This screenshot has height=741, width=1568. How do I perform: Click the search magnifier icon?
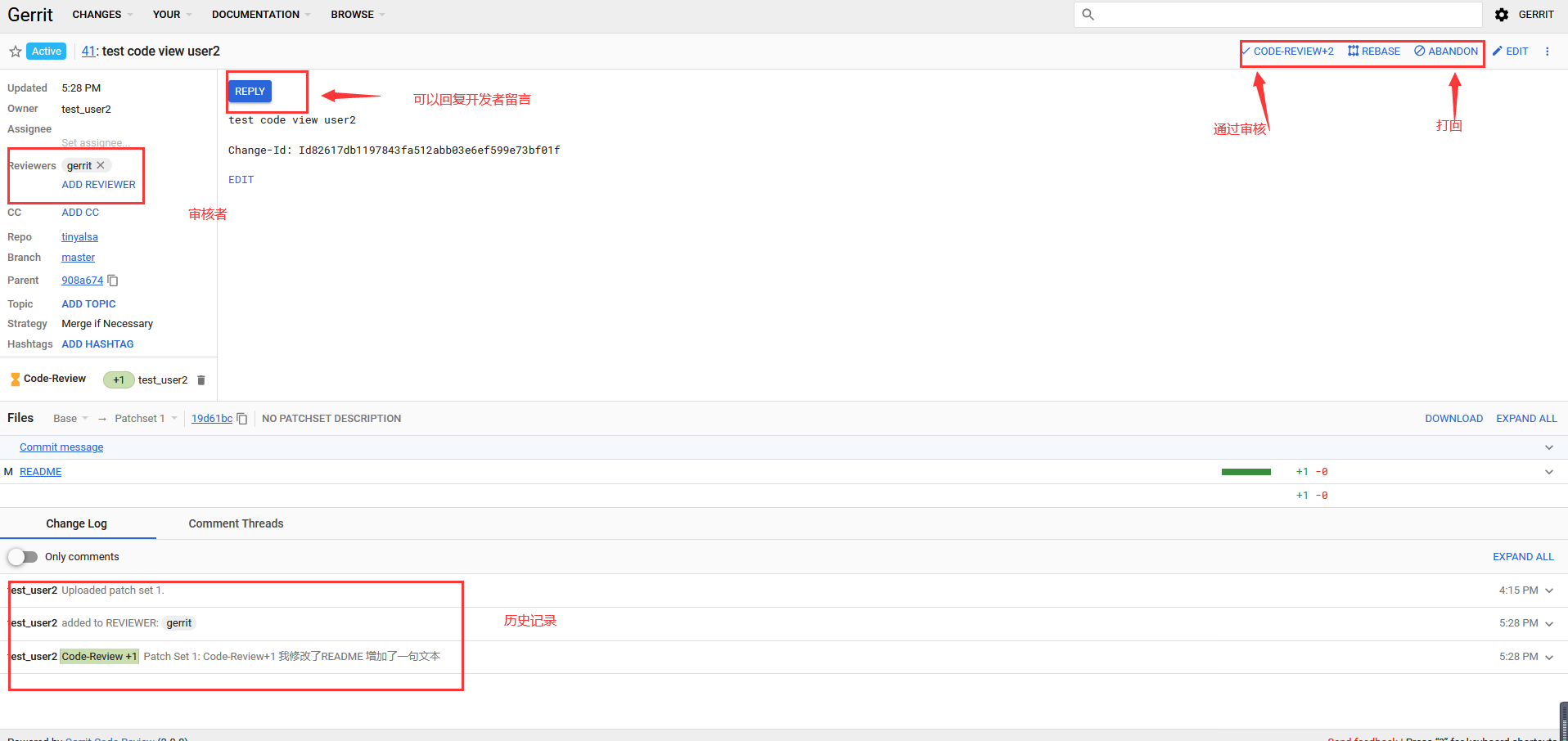(1088, 15)
